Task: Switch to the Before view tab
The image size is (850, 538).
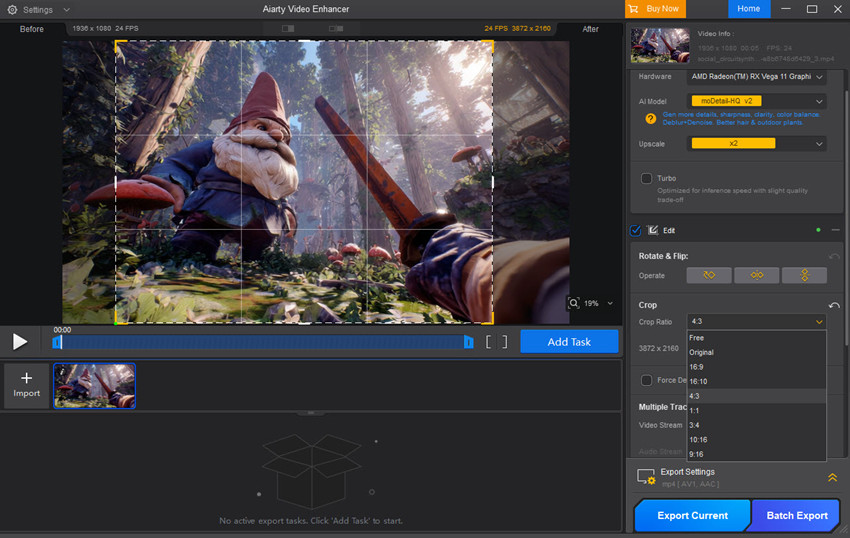Action: click(31, 29)
